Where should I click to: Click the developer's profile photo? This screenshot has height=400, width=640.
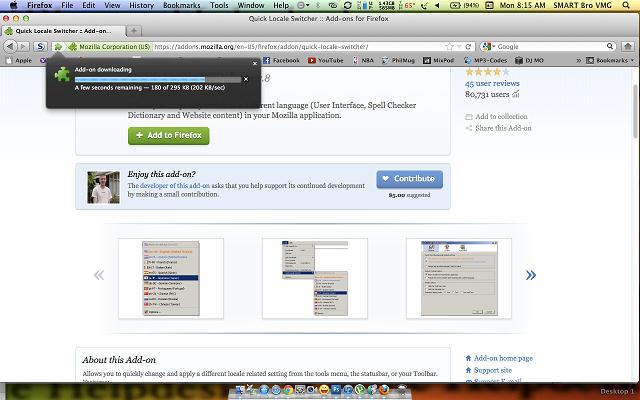(103, 187)
